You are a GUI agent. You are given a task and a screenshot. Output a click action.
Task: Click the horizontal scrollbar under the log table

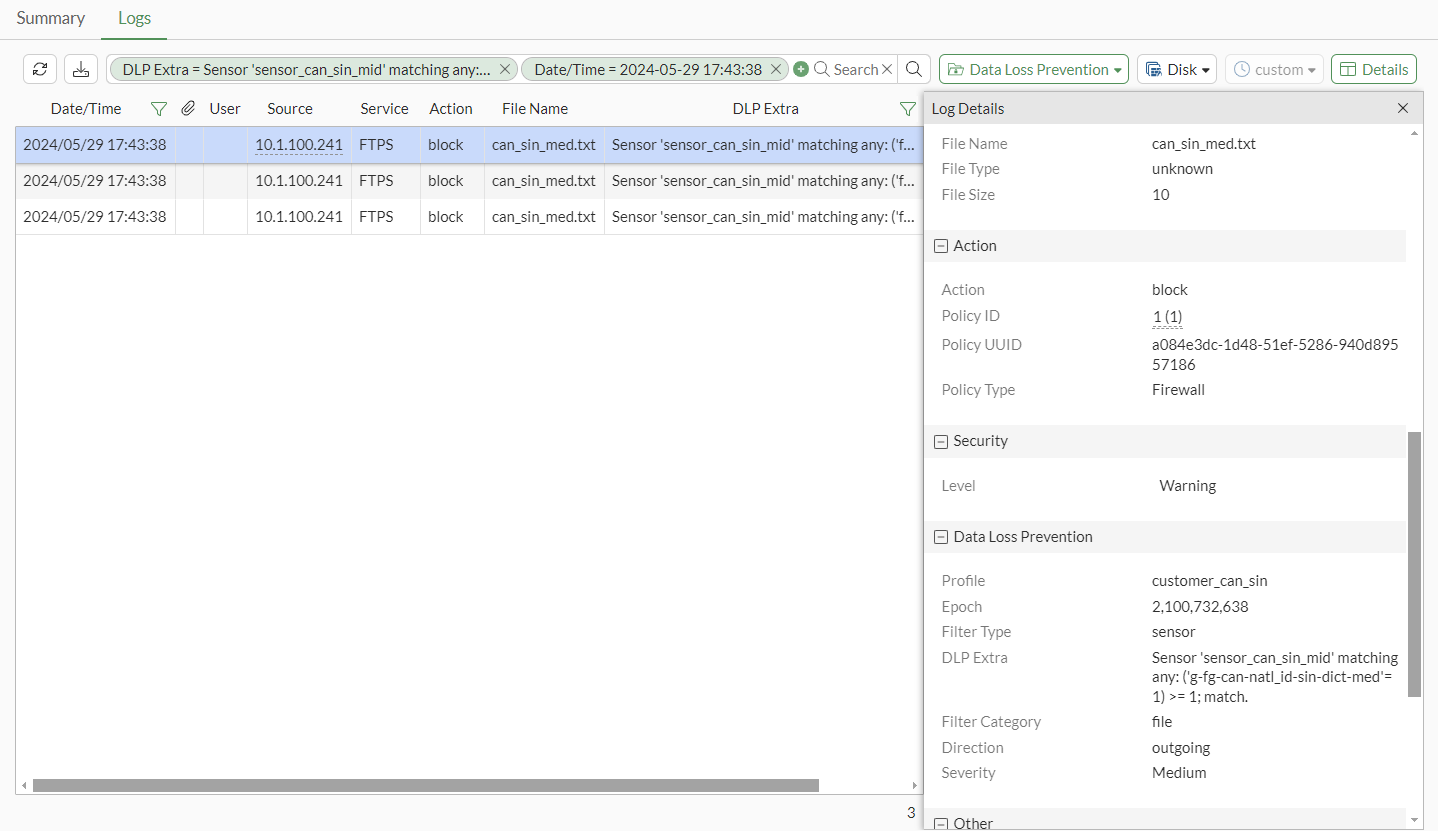point(425,785)
